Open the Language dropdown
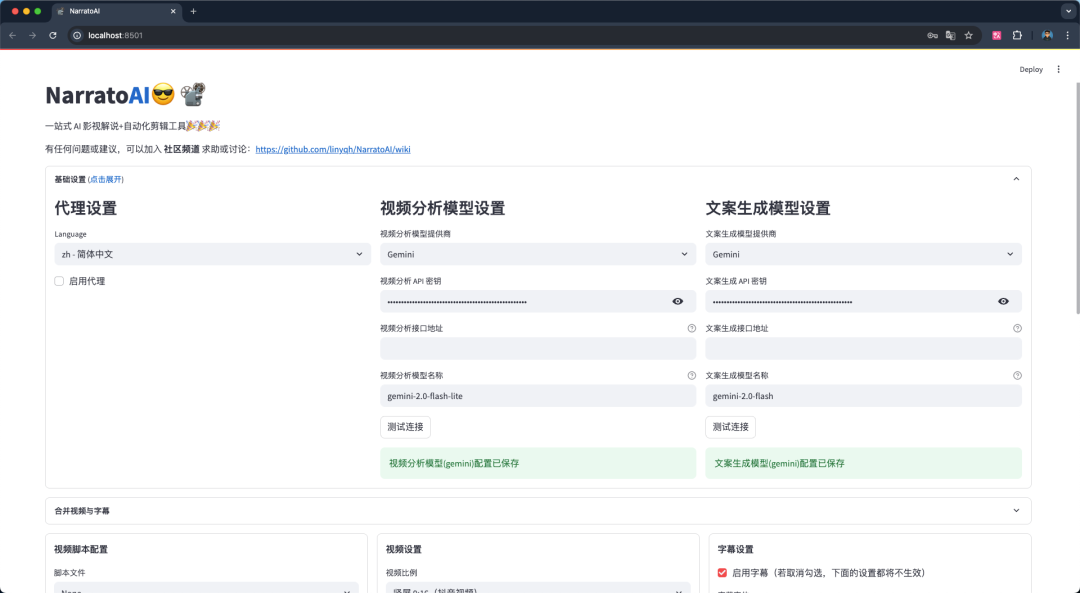 tap(212, 254)
